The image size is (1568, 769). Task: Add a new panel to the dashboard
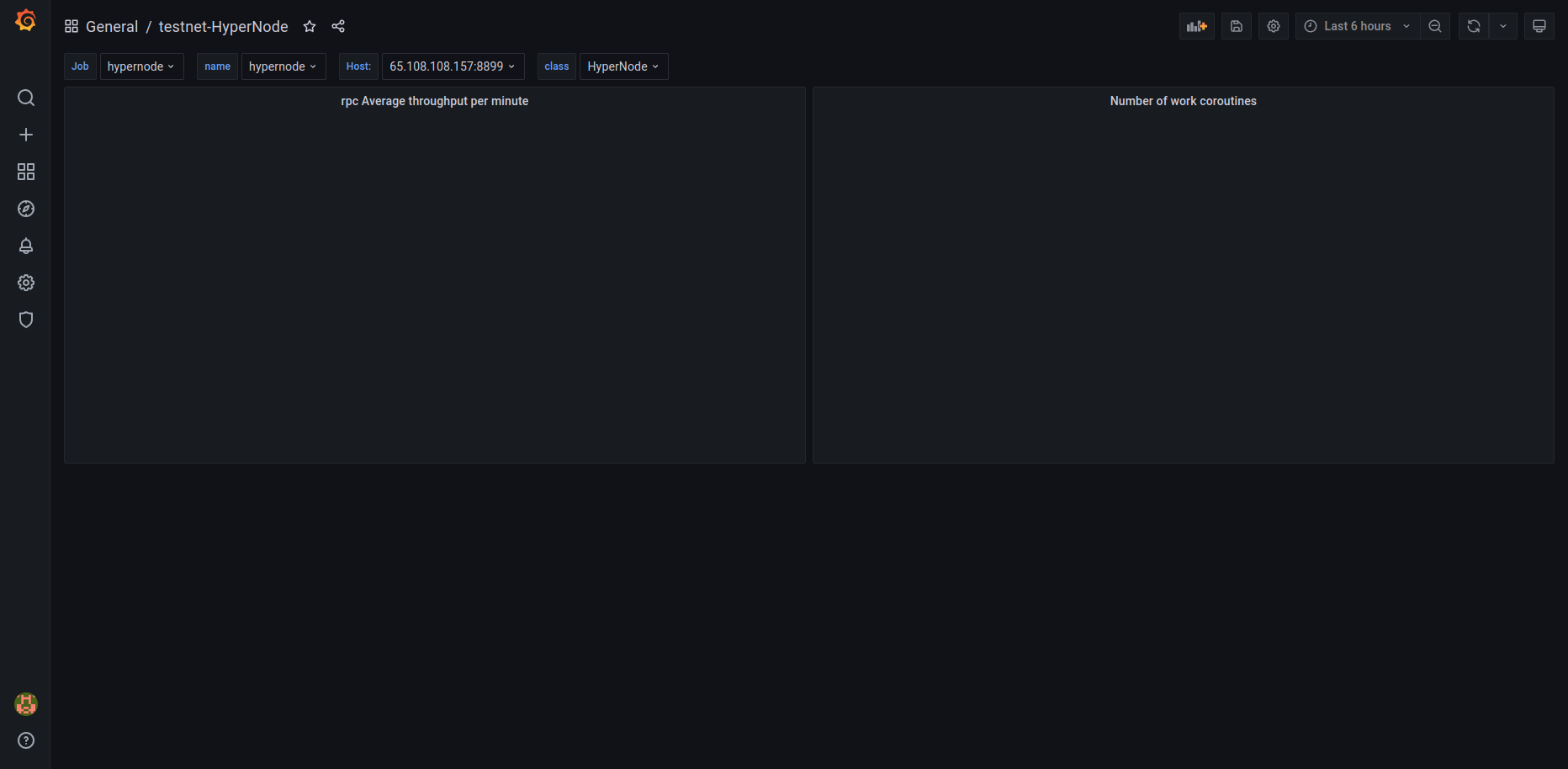(1196, 25)
